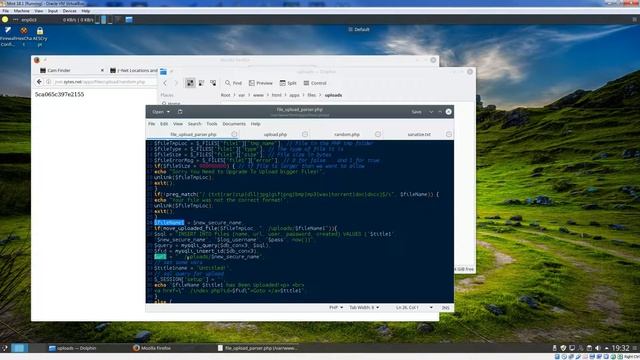Screen dimensions: 640x360
Task: Go back in Dolphin file manager
Action: (165, 83)
